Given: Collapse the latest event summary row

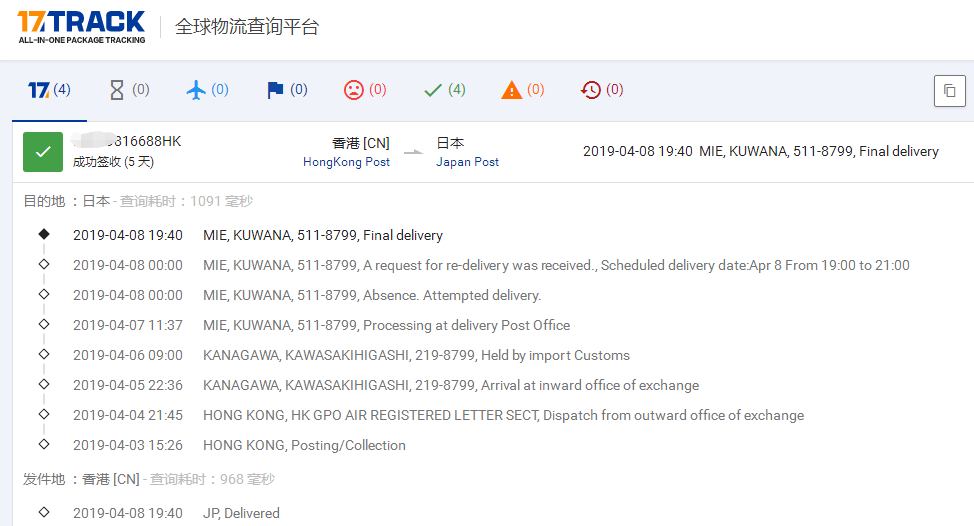Looking at the screenshot, I should click(760, 152).
